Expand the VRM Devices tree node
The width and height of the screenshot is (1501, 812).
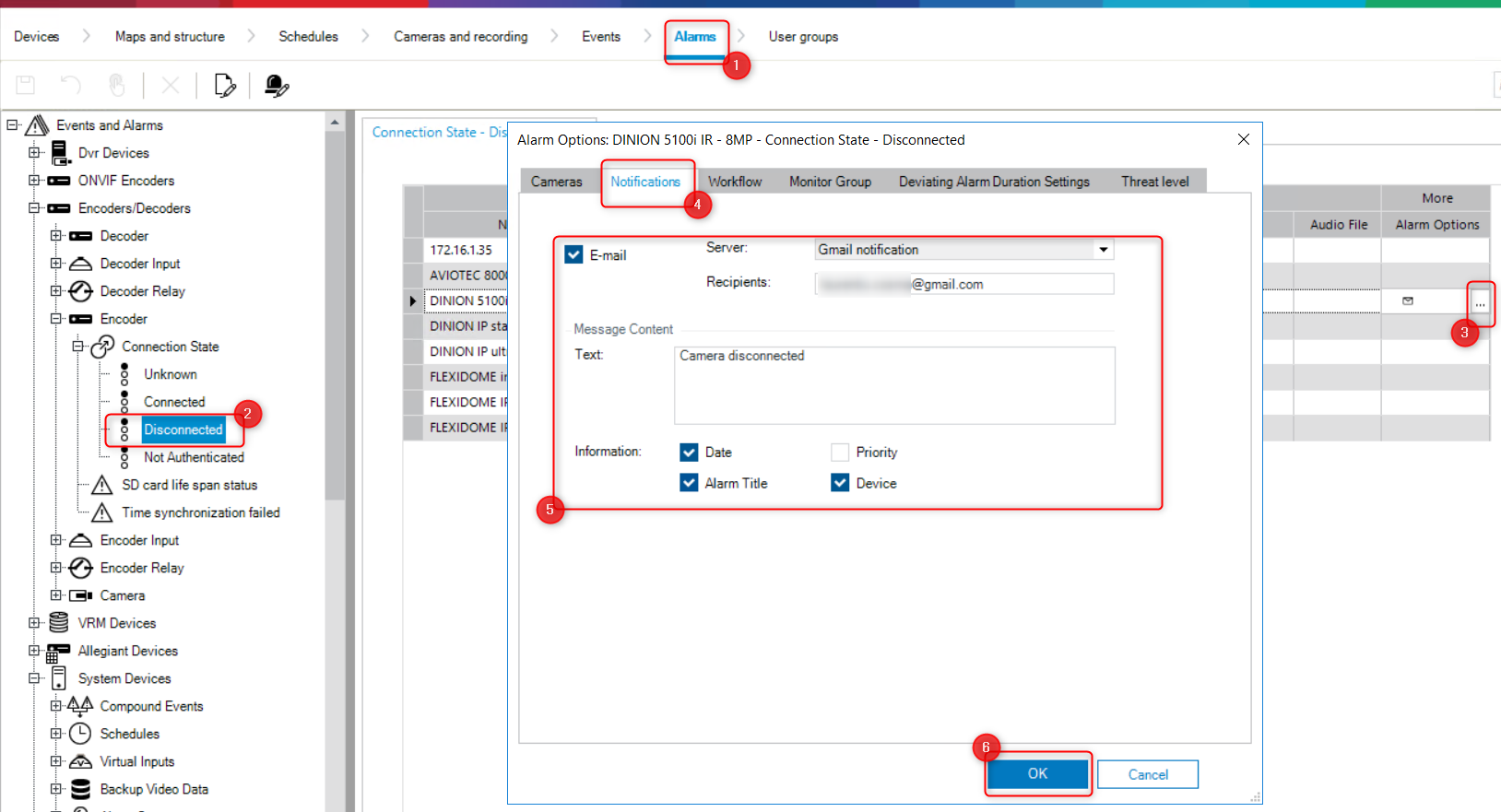point(34,623)
